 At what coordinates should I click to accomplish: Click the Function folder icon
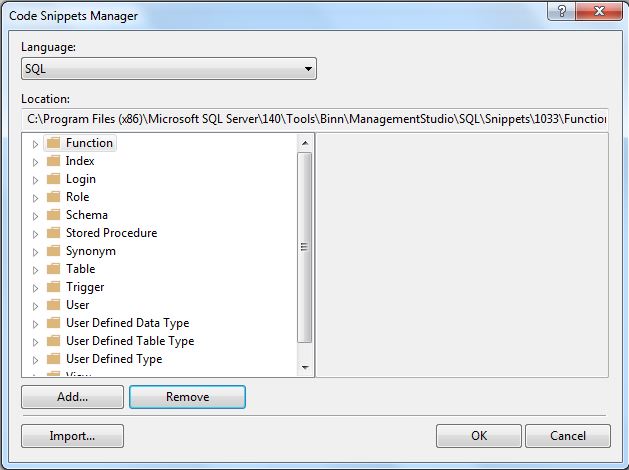coord(54,143)
